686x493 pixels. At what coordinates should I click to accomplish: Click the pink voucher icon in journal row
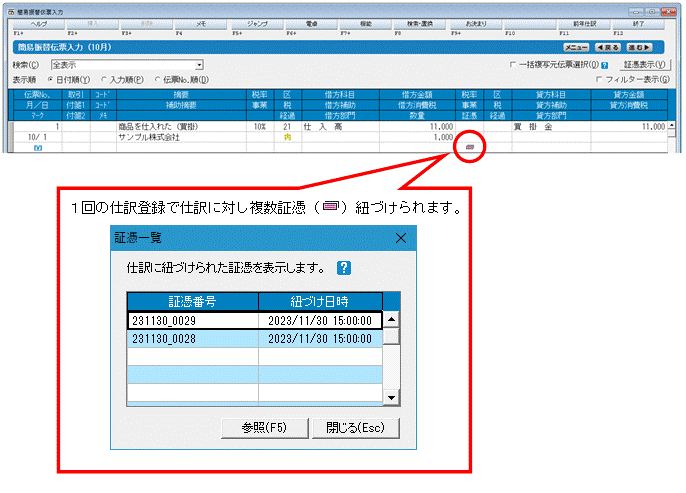(x=470, y=147)
